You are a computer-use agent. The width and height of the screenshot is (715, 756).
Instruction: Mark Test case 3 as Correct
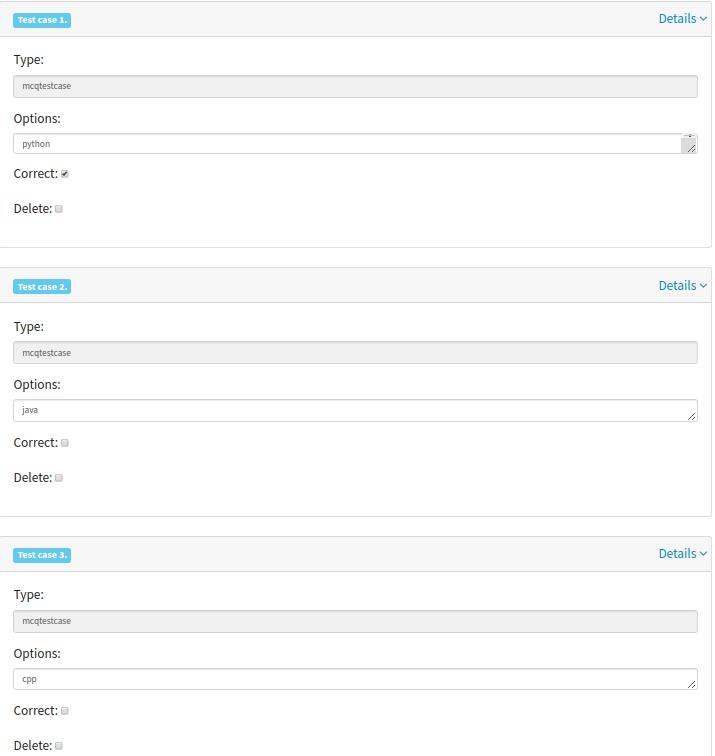65,711
